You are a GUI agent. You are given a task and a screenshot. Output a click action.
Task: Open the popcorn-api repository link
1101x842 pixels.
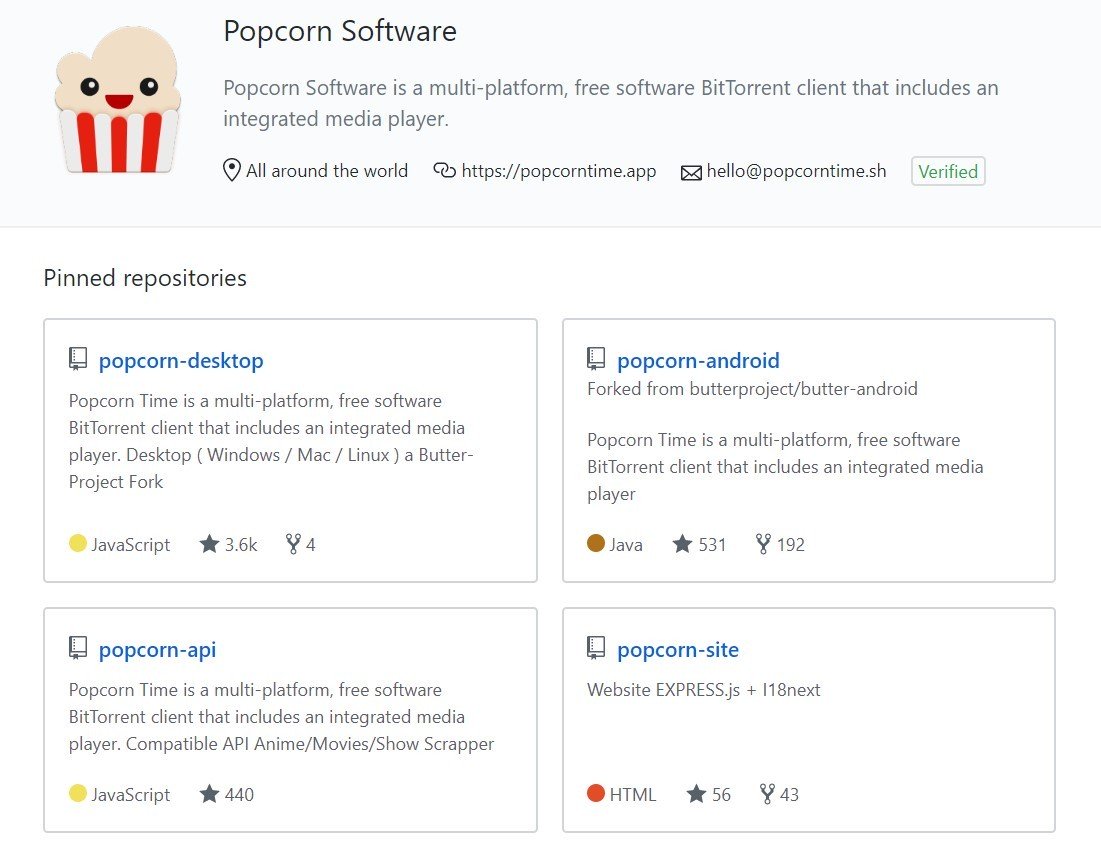click(157, 650)
